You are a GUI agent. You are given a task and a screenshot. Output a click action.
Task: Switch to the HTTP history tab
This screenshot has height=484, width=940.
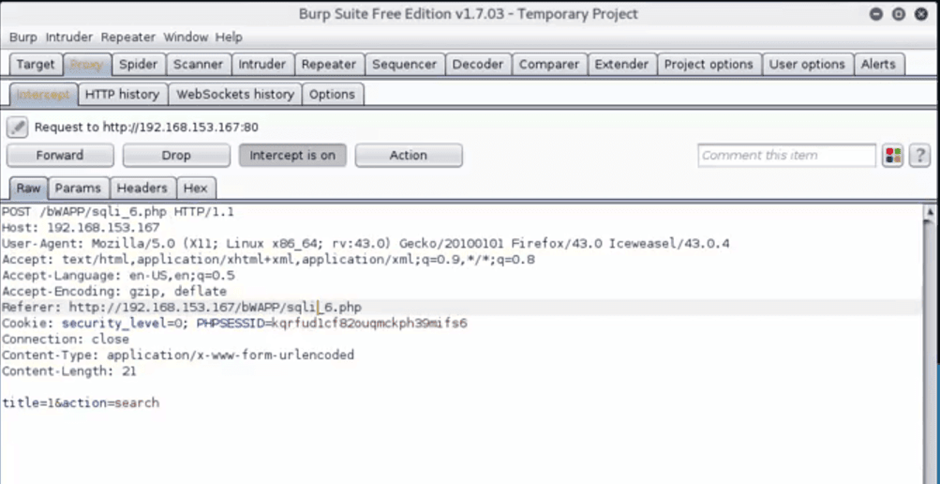click(122, 94)
